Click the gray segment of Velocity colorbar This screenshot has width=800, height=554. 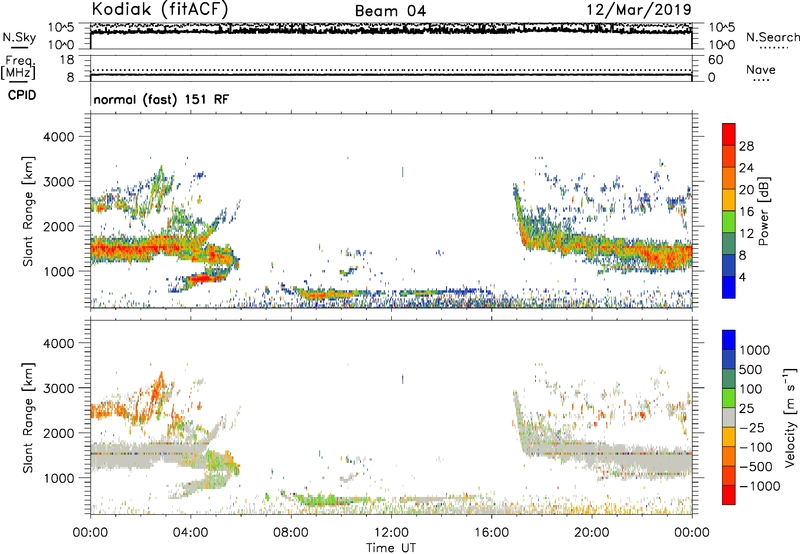point(729,417)
